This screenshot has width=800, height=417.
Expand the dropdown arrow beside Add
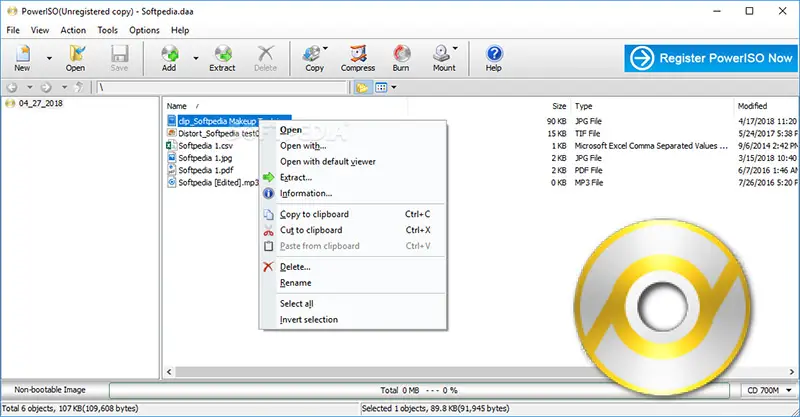tap(196, 58)
